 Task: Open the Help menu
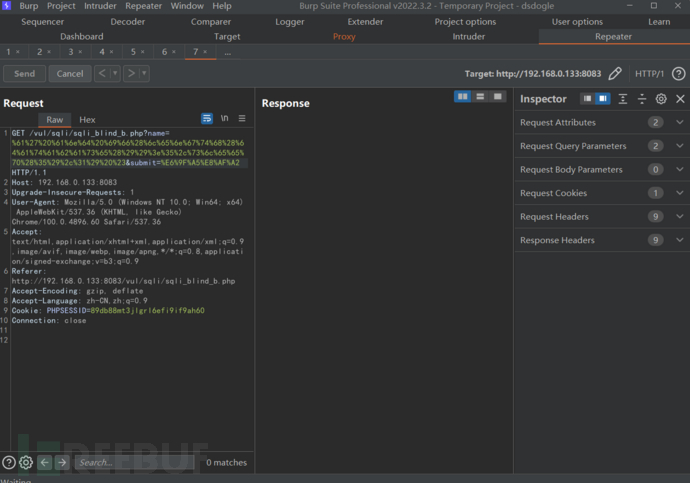coord(222,6)
